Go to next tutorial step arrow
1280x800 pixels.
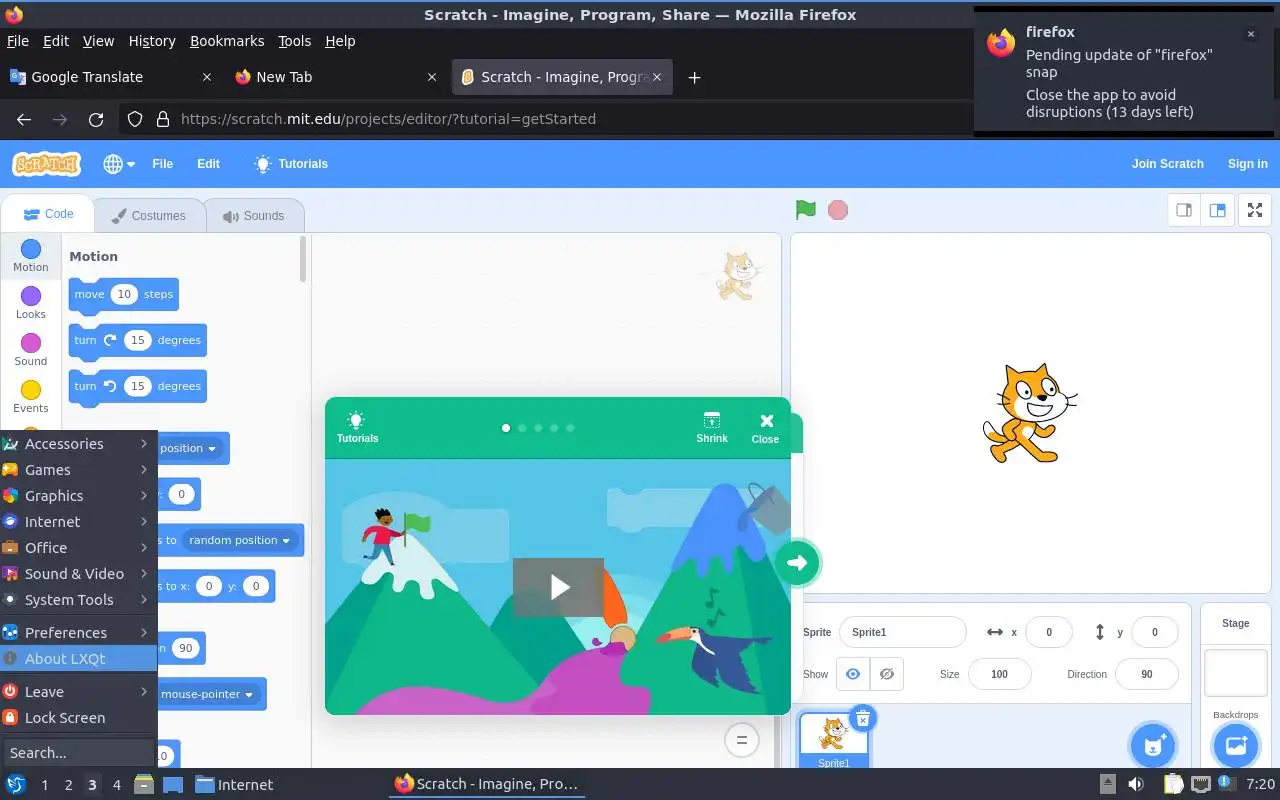point(797,563)
